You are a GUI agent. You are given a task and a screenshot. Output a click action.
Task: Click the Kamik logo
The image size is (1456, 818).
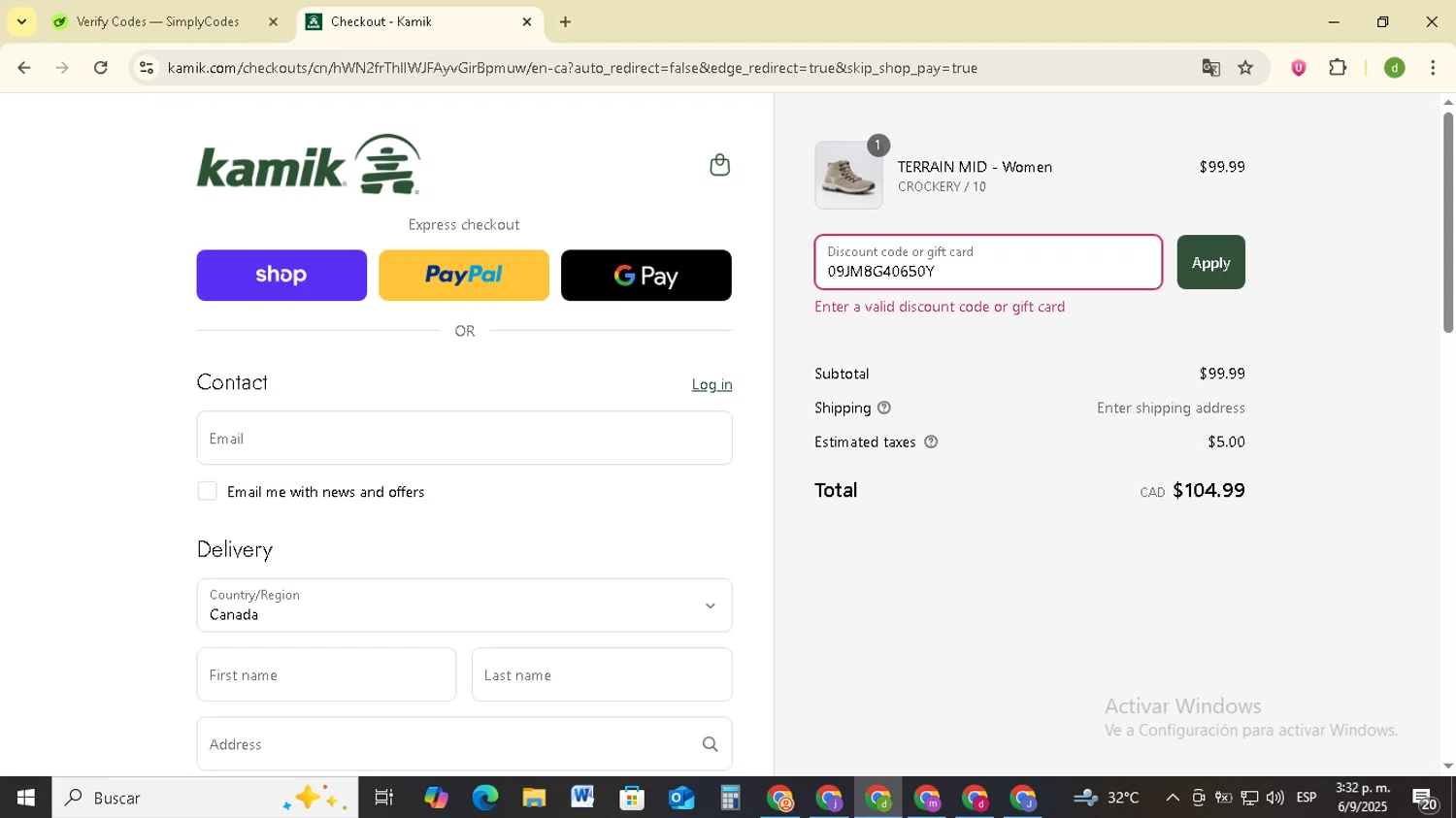point(309,164)
